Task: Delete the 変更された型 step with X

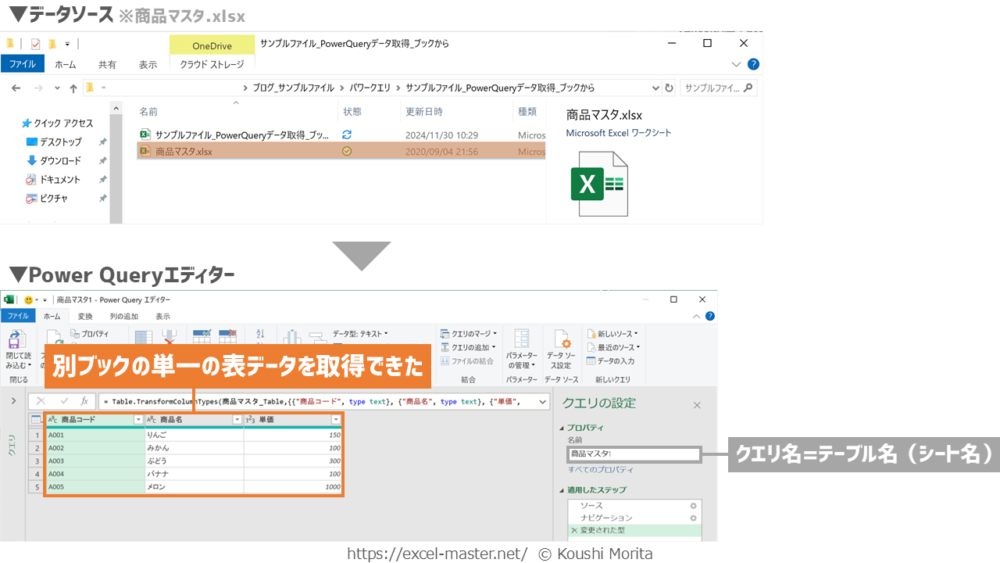Action: point(574,531)
